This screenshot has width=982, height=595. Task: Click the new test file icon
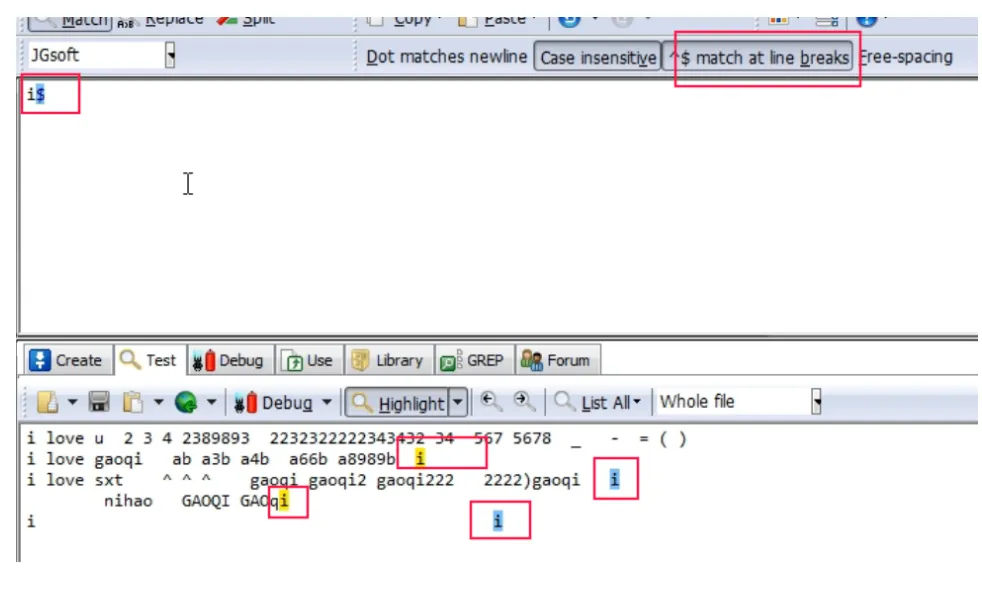pyautogui.click(x=48, y=402)
